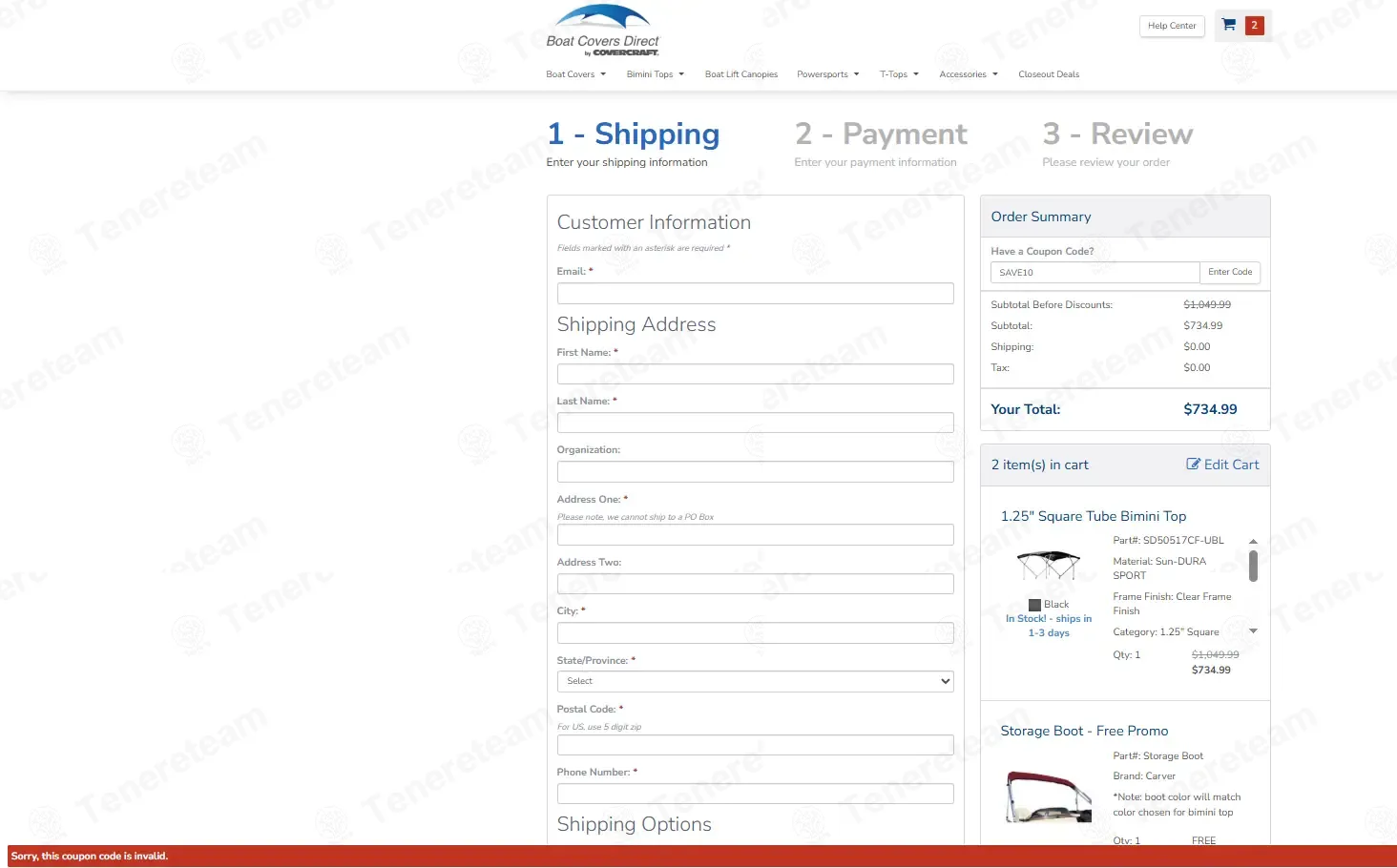Open Closeout Deals page

(1049, 74)
